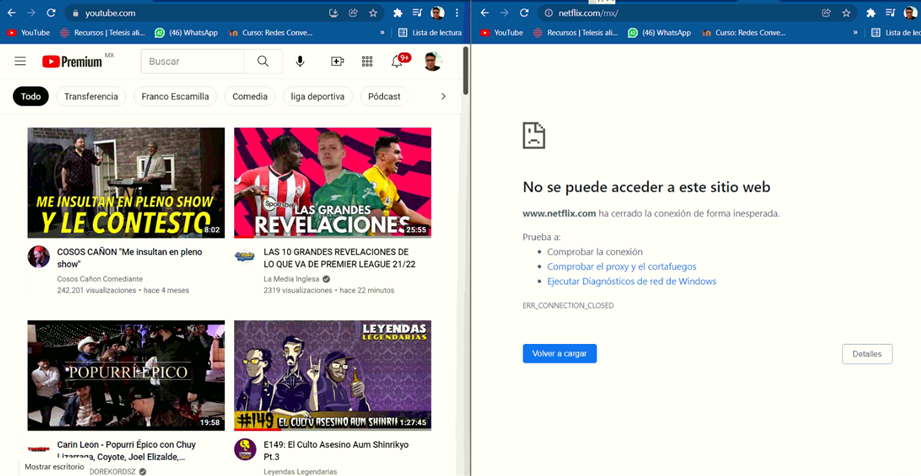Bookmark youtube.com with the star icon
The height and width of the screenshot is (476, 921).
point(373,13)
